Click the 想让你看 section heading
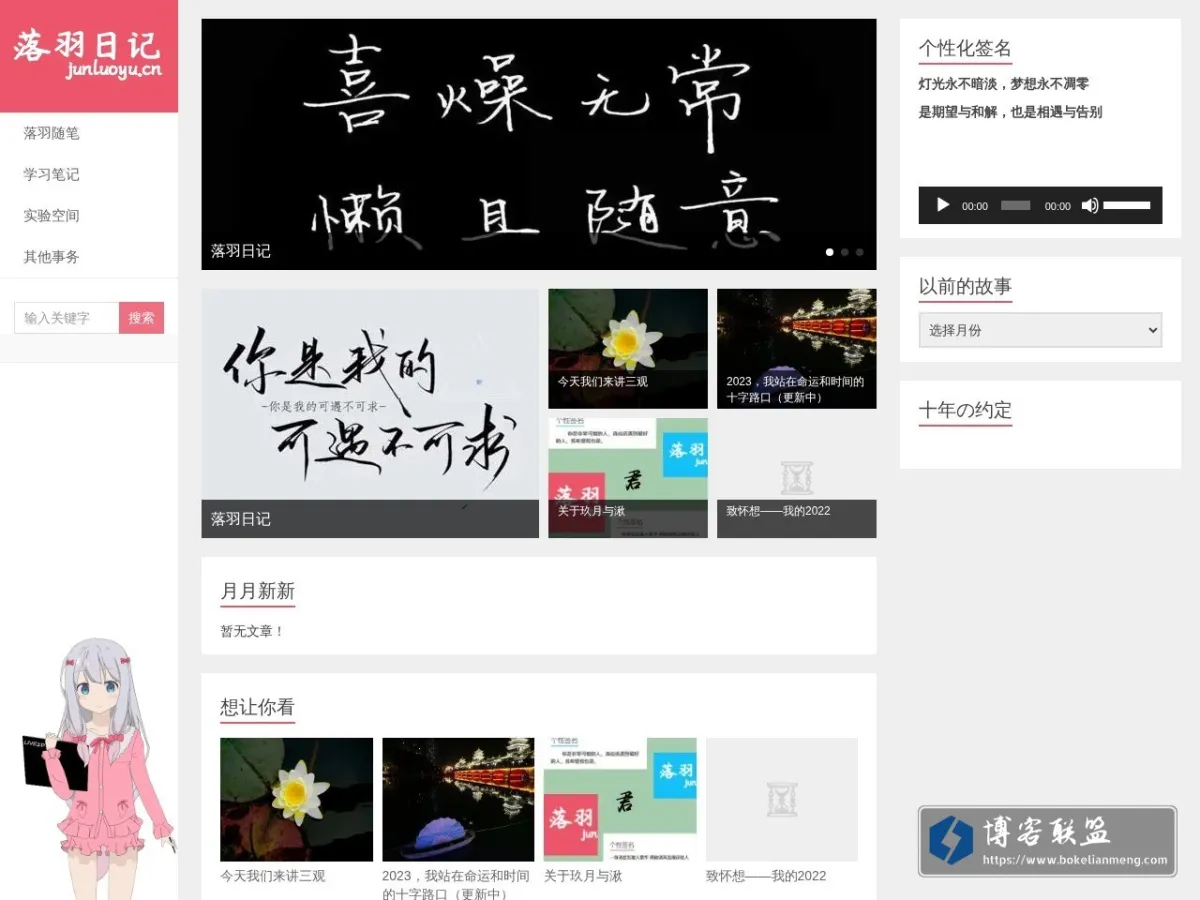The width and height of the screenshot is (1200, 900). [258, 707]
